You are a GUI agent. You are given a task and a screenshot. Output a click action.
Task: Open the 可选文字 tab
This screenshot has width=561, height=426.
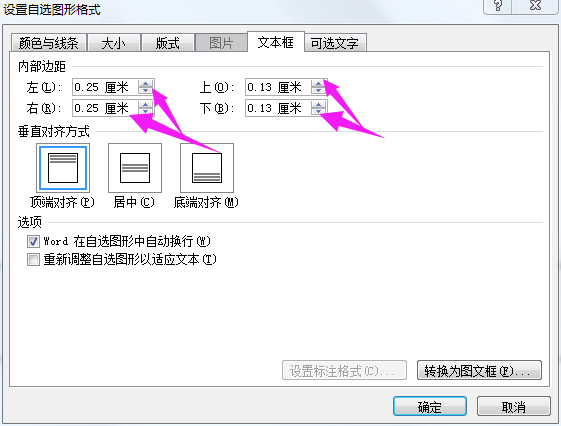tap(335, 43)
